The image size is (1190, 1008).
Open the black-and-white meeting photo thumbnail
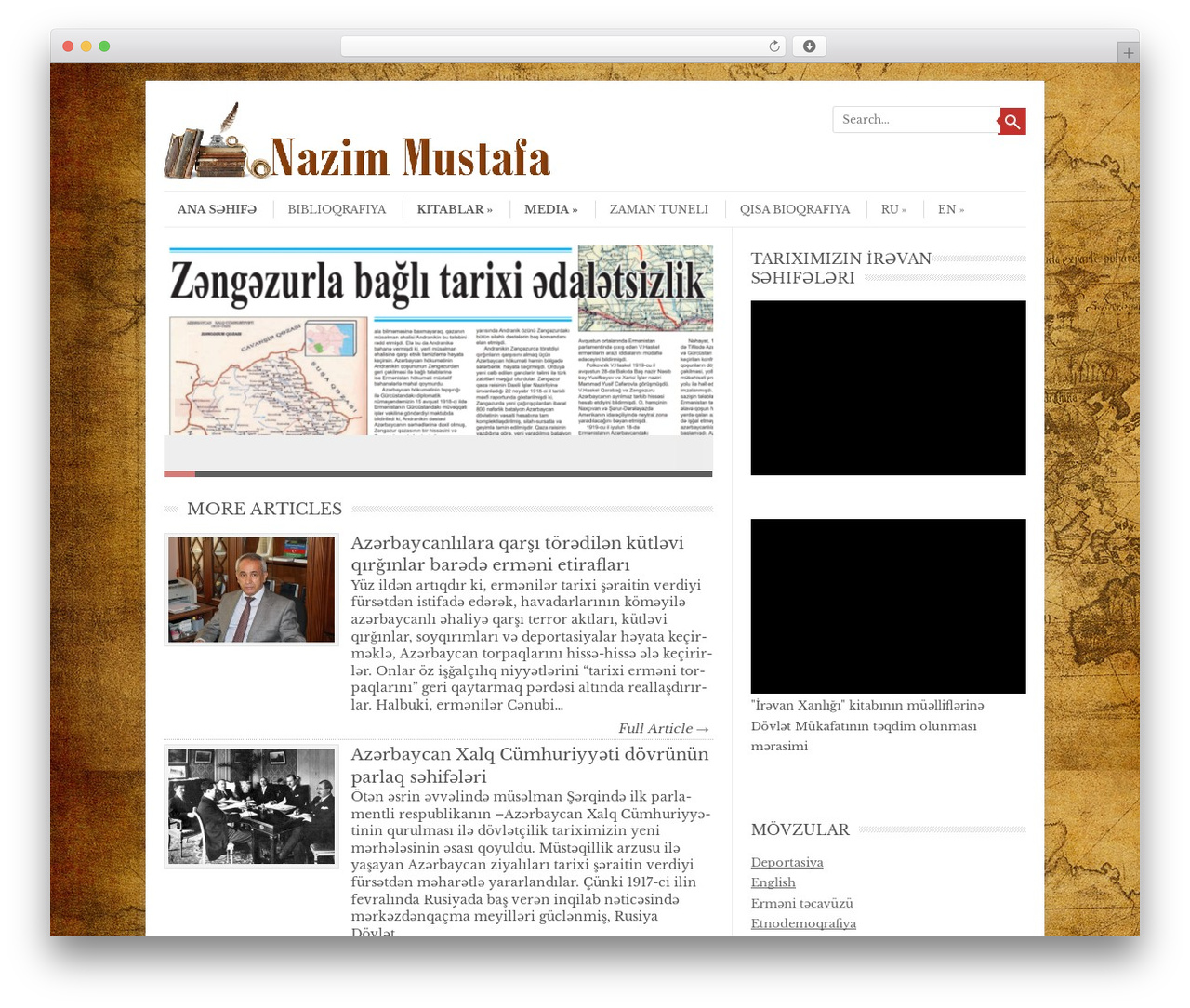pyautogui.click(x=252, y=806)
